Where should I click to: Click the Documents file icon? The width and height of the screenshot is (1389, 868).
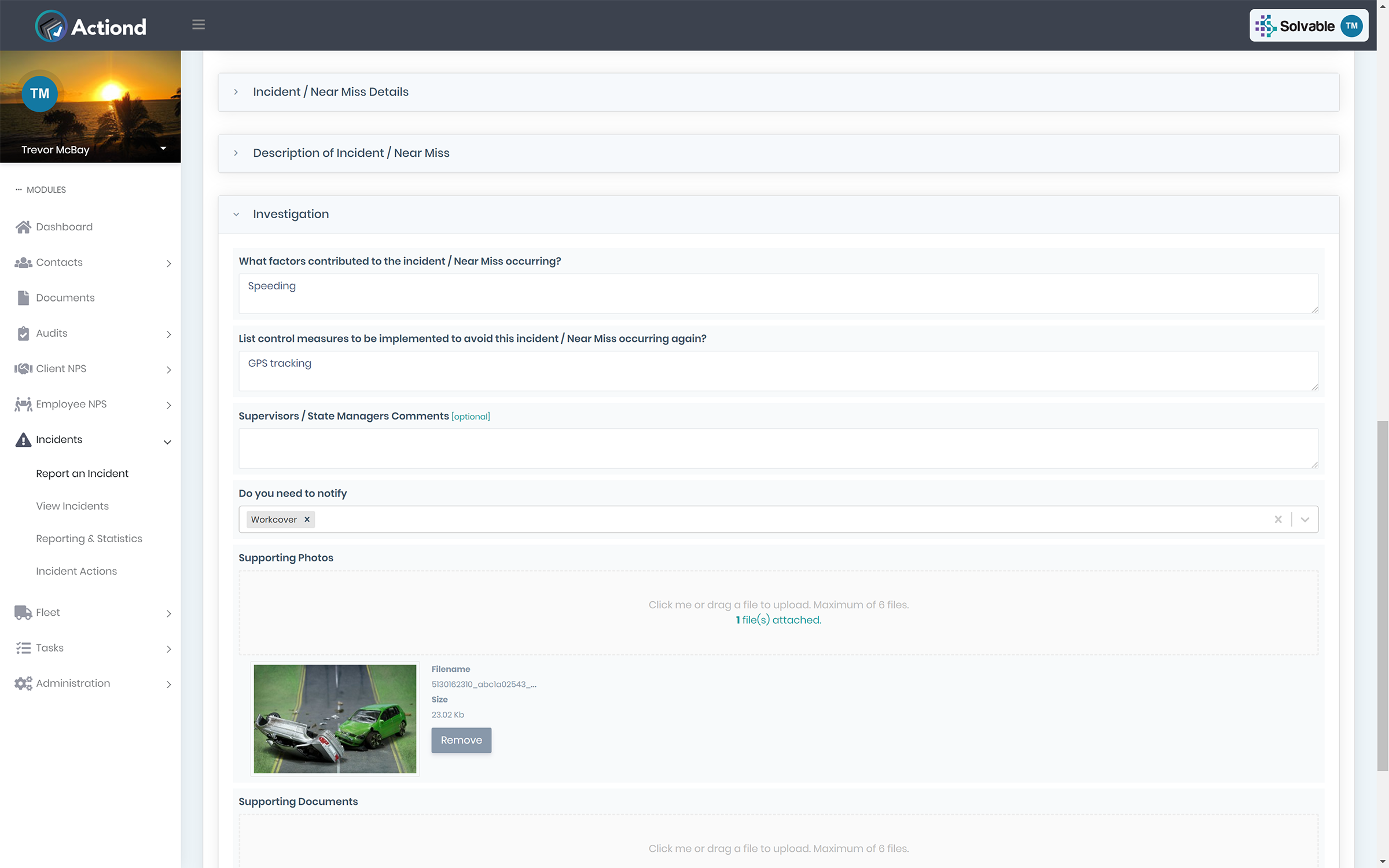point(22,297)
